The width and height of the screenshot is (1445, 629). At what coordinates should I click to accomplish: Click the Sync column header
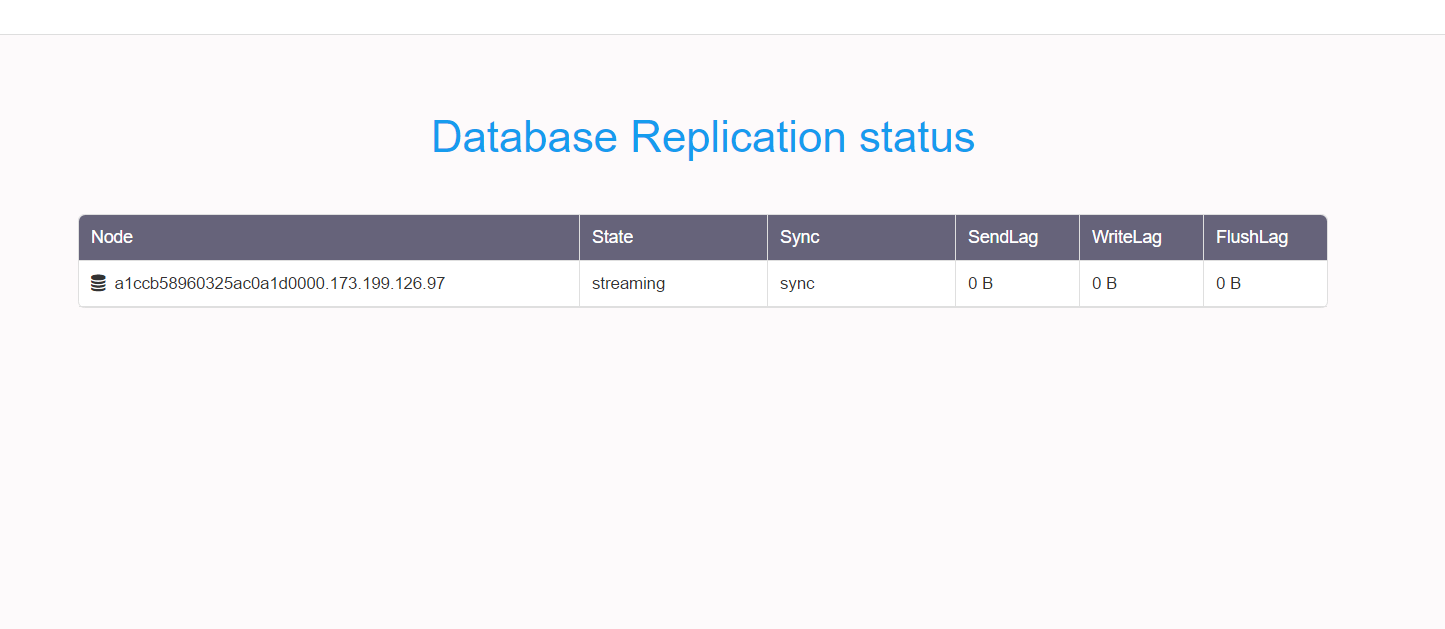[861, 238]
